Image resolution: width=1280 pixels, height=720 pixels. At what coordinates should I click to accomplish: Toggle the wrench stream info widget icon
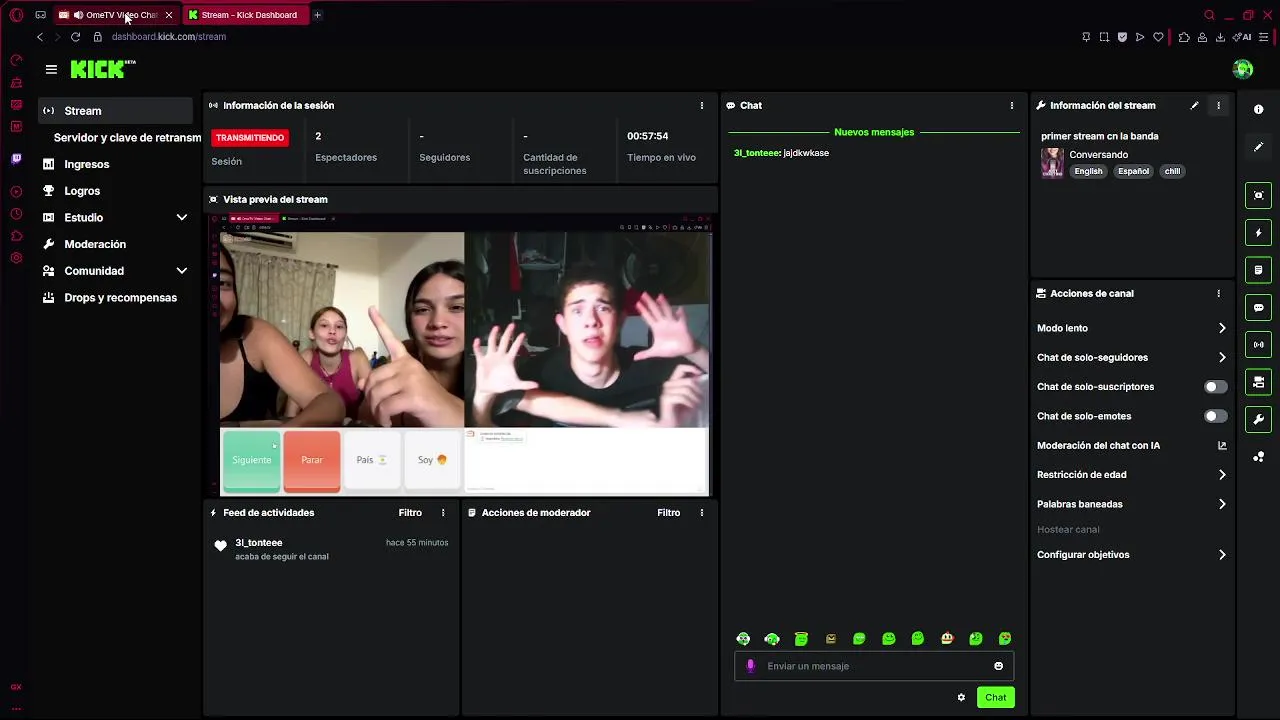[x=1258, y=419]
